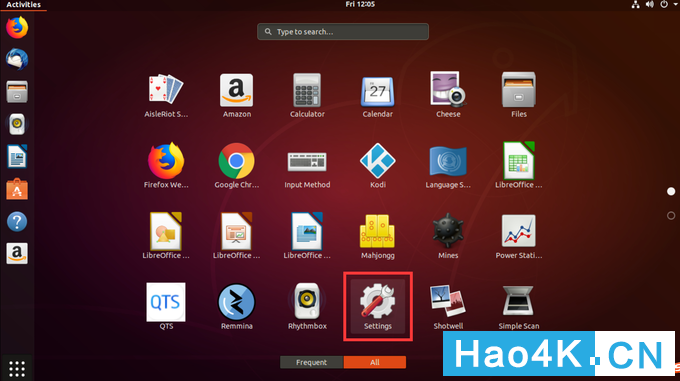Launch Kodi media center
680x381 pixels.
point(377,166)
